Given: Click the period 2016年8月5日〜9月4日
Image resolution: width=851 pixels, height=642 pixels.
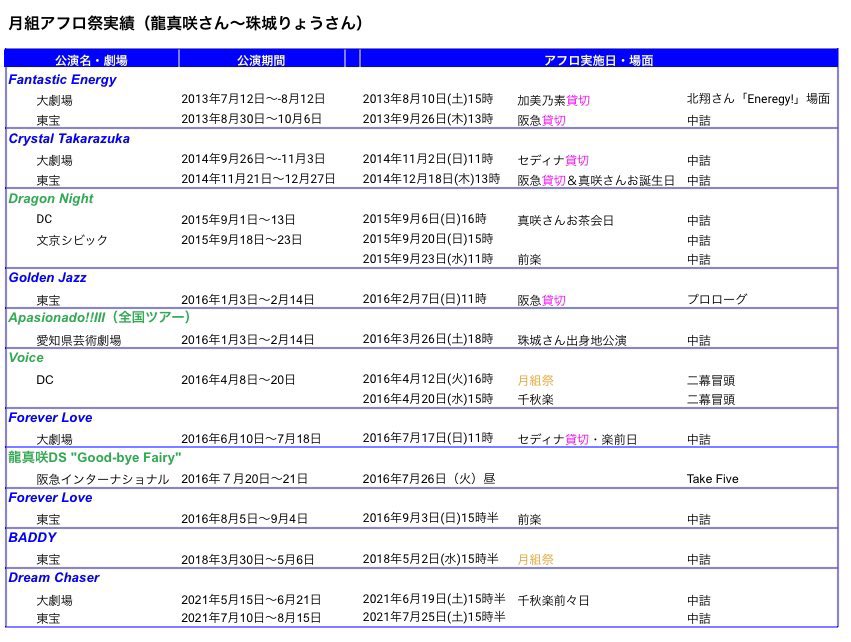Looking at the screenshot, I should point(245,519).
